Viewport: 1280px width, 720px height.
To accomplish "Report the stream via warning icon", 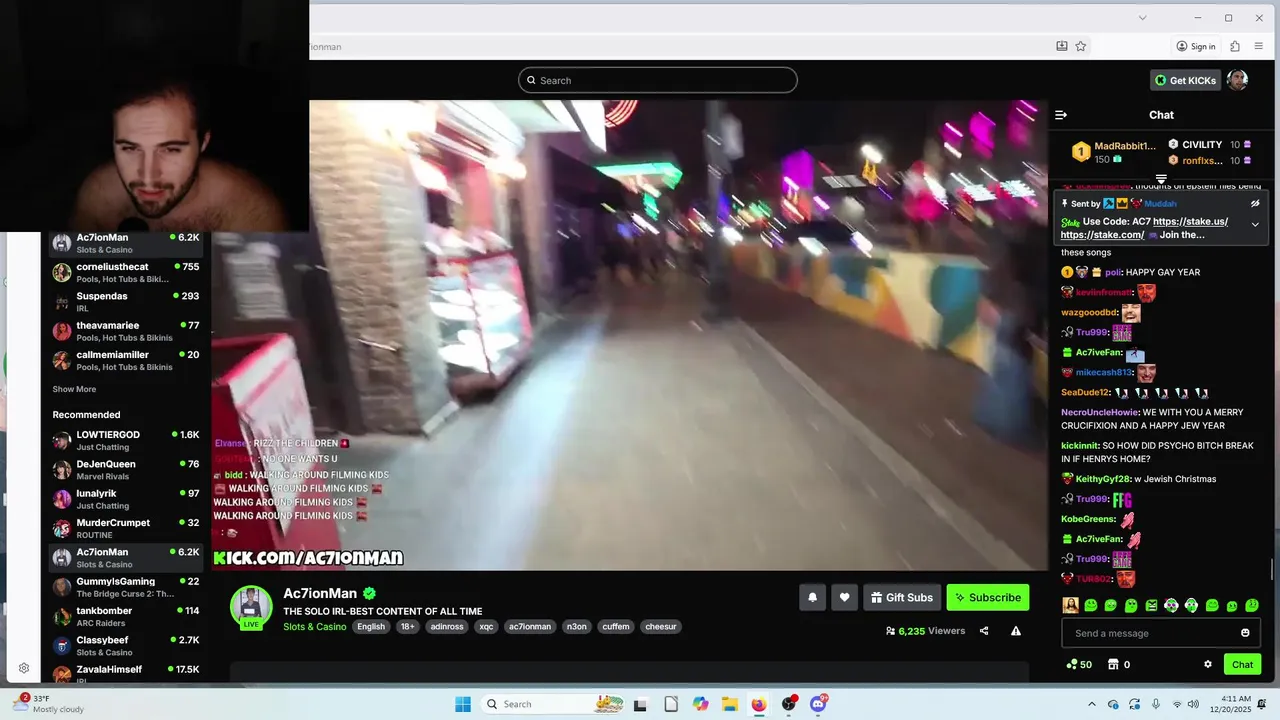I will 1016,631.
